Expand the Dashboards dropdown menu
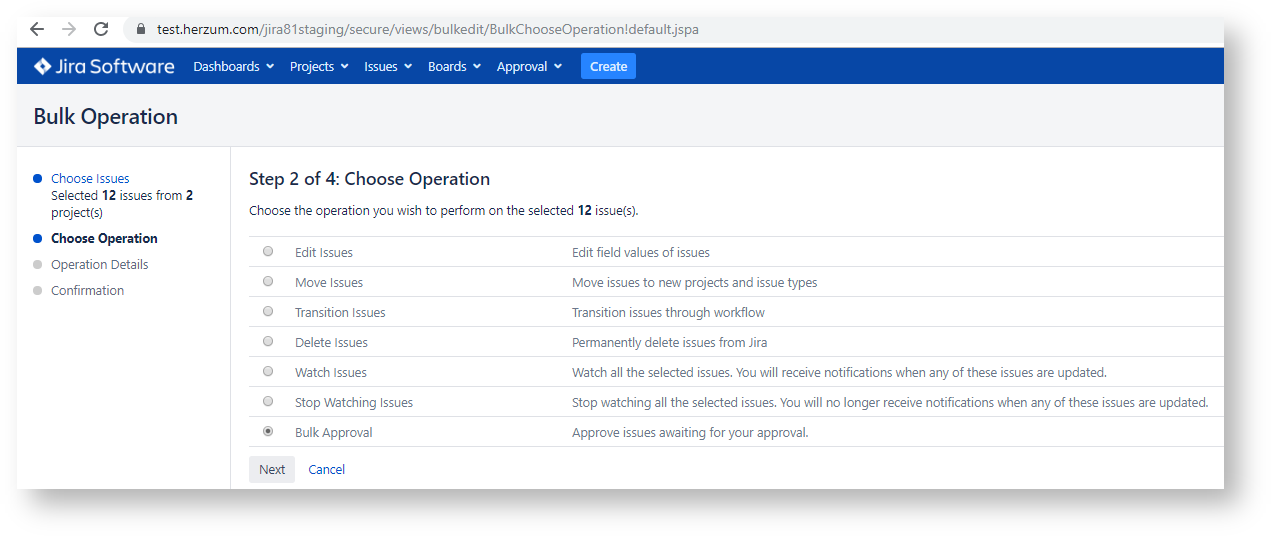This screenshot has width=1272, height=537. (x=233, y=67)
